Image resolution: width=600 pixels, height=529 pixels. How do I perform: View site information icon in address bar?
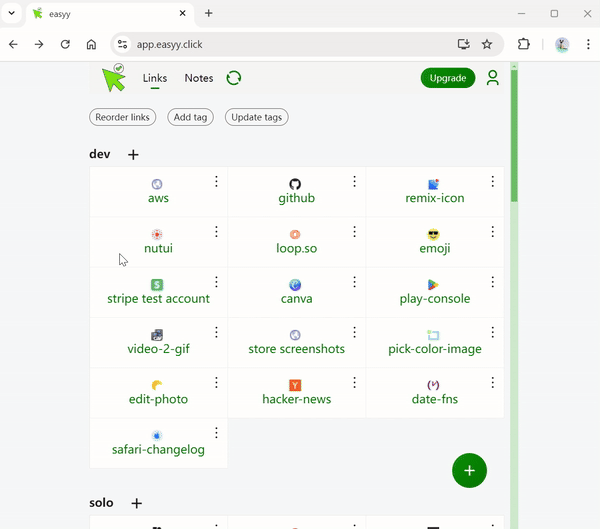click(122, 44)
